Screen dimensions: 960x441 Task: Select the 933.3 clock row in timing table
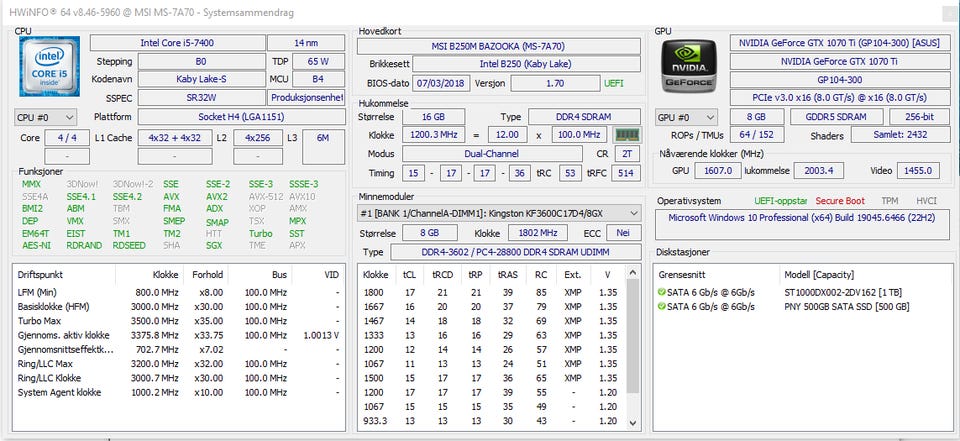[492, 421]
